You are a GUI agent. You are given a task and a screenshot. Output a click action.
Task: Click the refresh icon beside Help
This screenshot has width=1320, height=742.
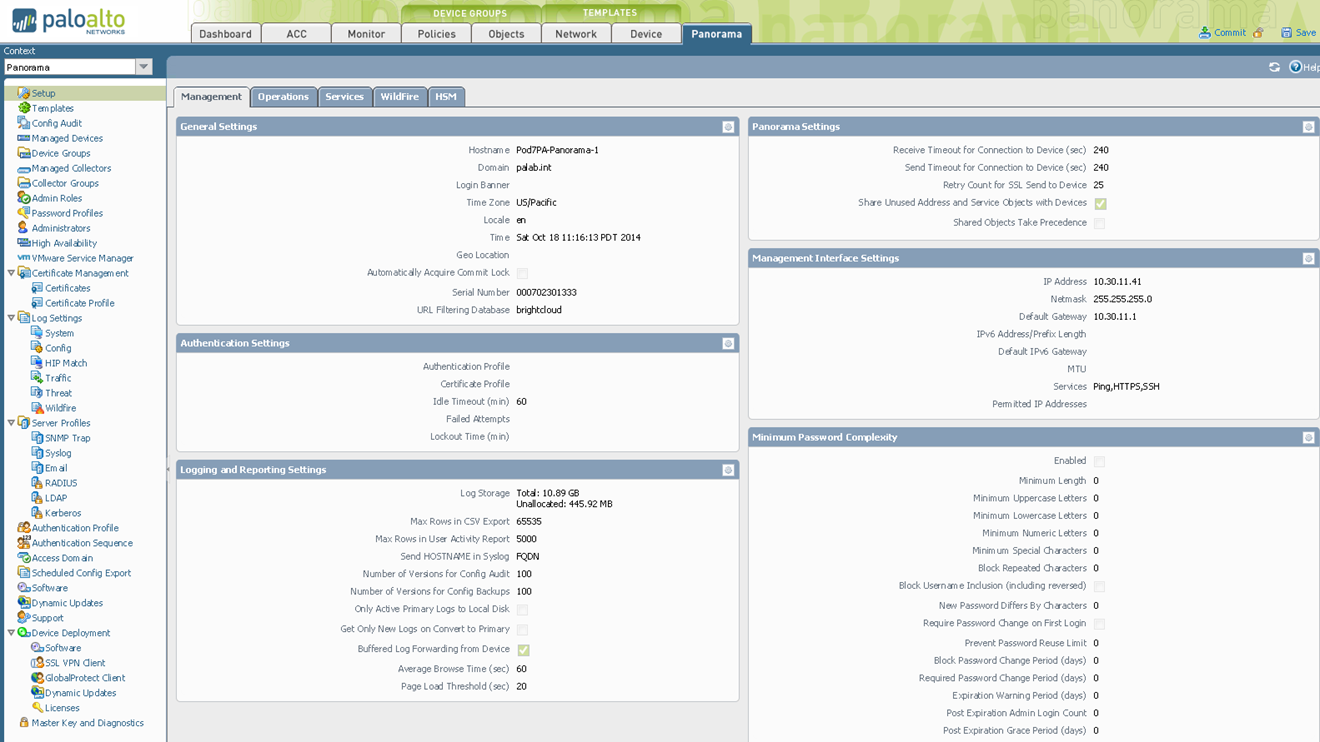coord(1274,67)
